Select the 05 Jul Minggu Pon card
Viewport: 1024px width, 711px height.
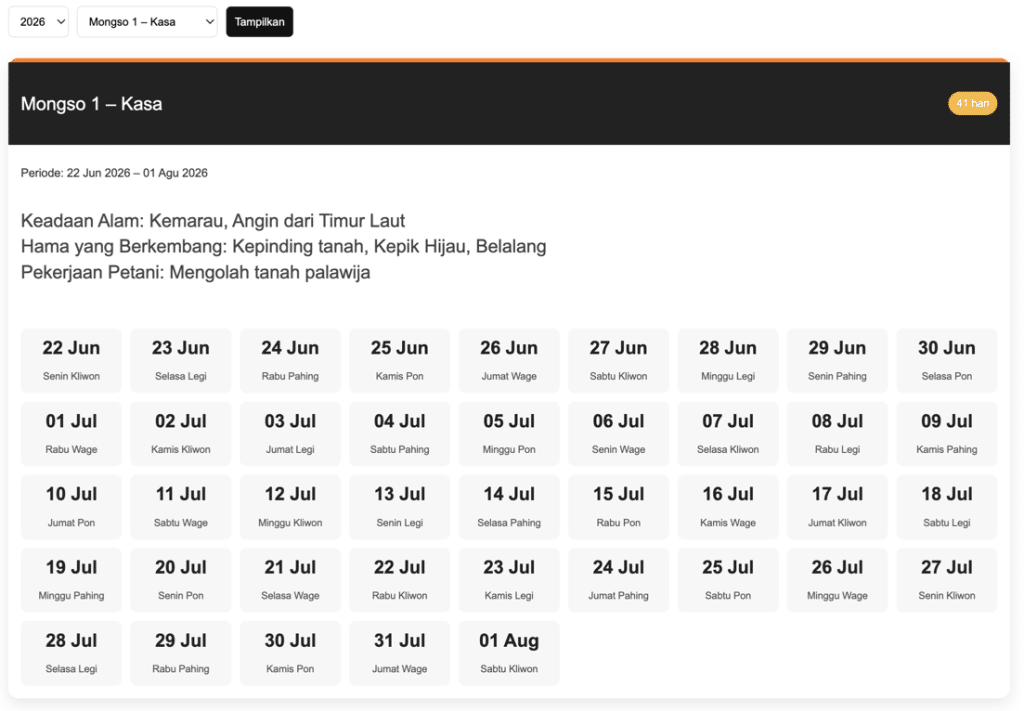(x=509, y=433)
